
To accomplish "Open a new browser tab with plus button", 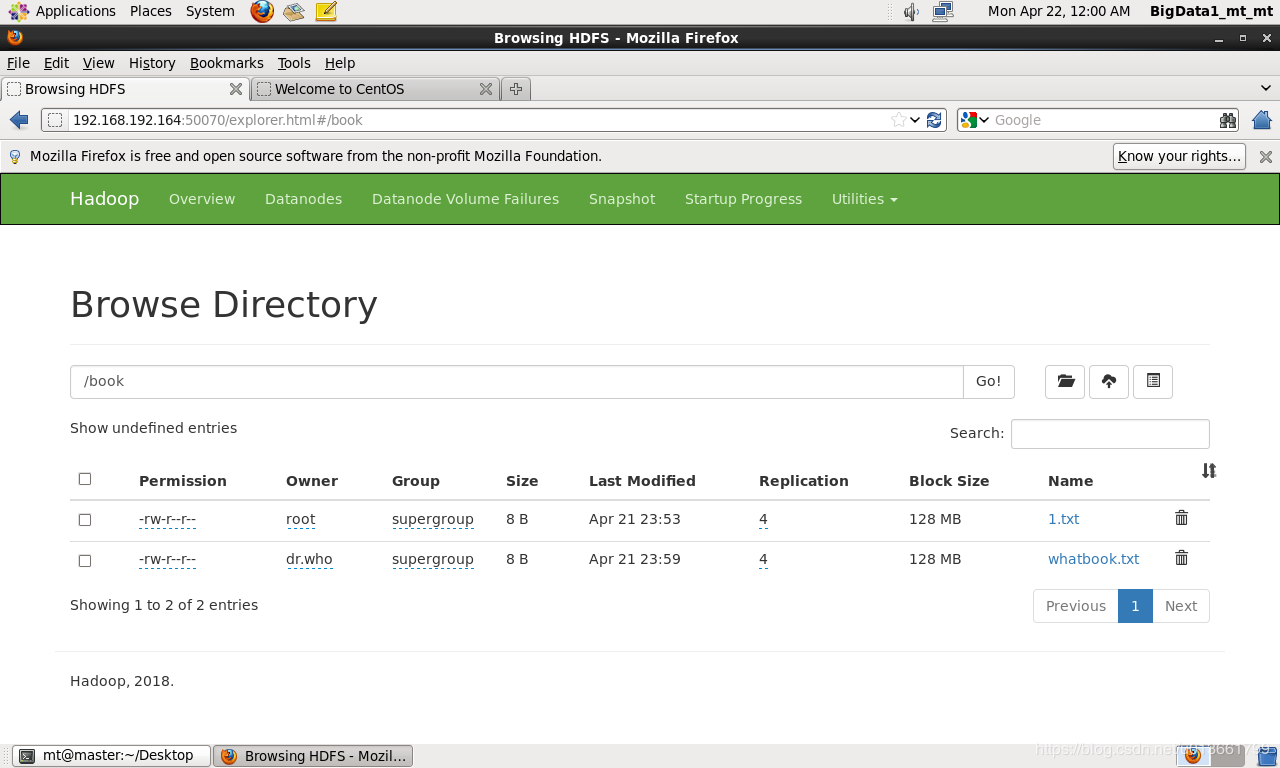I will [516, 89].
